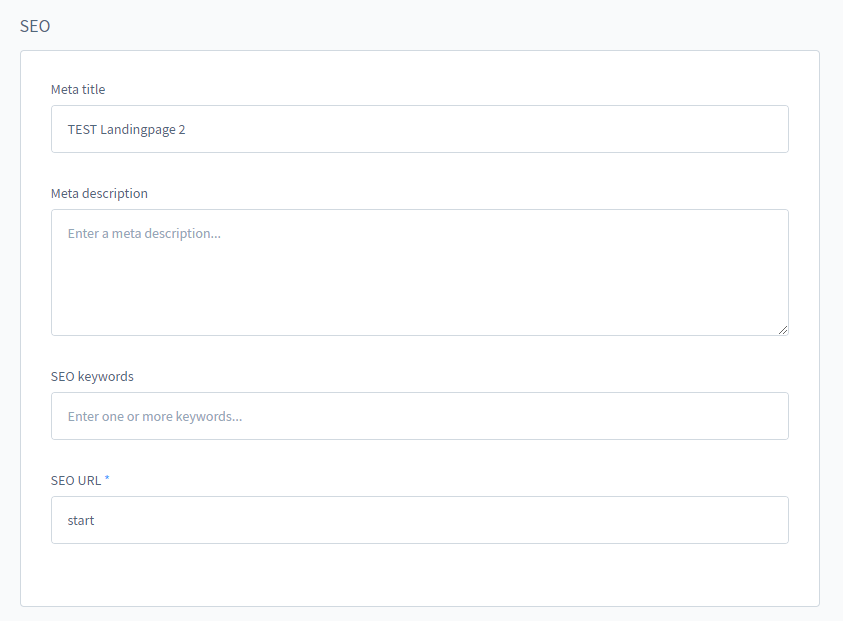Place cursor on "start" in SEO URL
Screen dimensions: 843x621
[81, 520]
